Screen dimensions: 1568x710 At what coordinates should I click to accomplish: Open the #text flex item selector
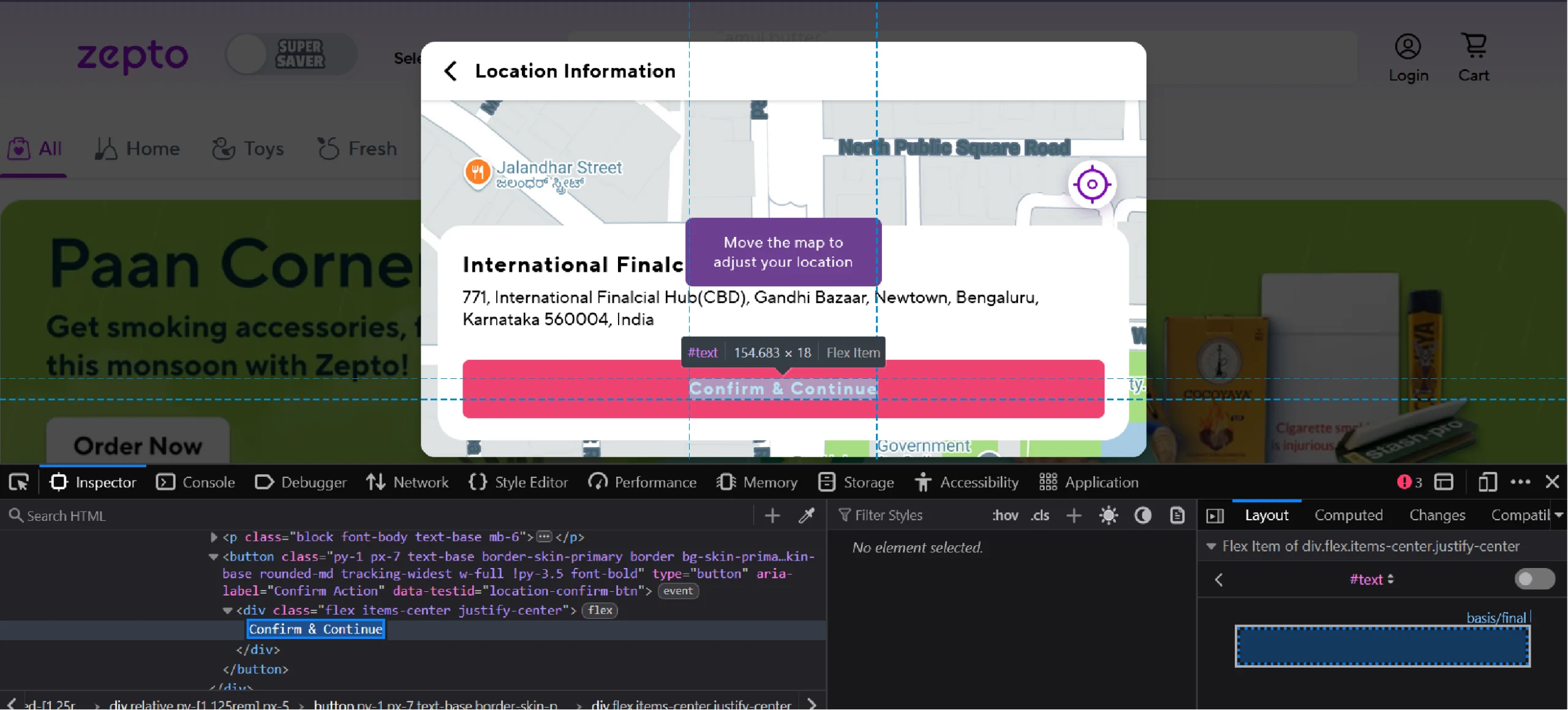pyautogui.click(x=1371, y=580)
